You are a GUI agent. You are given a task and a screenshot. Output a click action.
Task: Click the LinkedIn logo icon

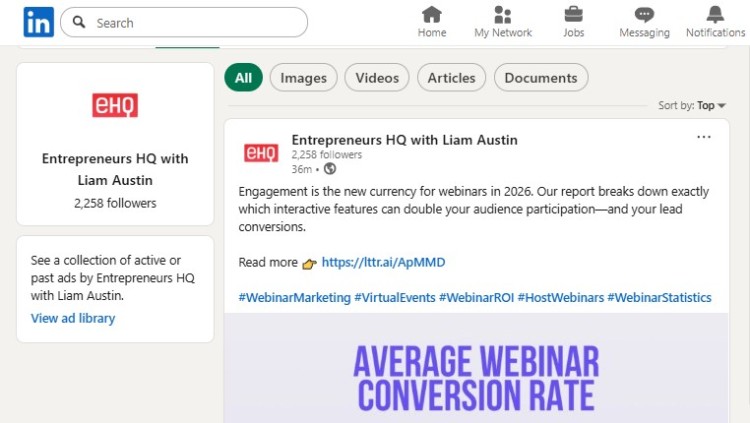(39, 22)
